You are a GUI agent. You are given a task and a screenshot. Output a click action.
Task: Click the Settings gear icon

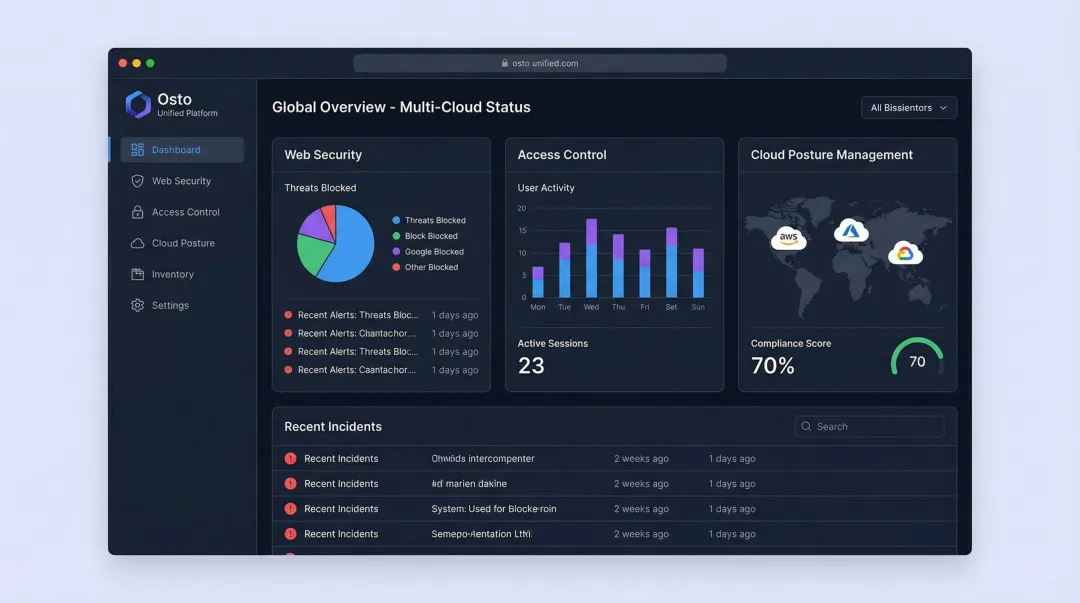(137, 305)
